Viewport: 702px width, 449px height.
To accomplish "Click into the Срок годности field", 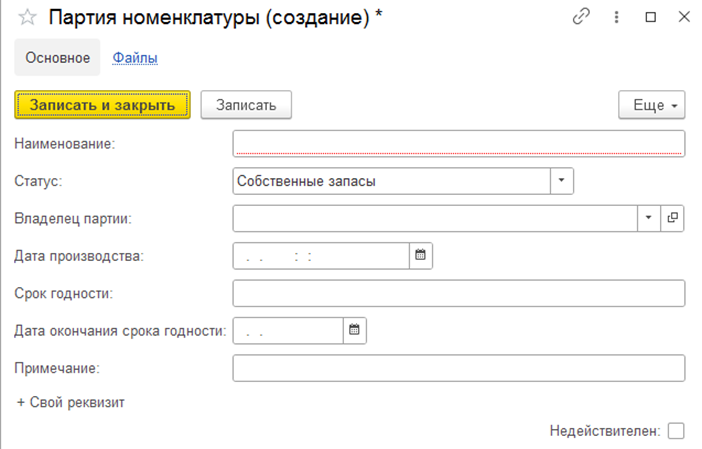I will (459, 293).
